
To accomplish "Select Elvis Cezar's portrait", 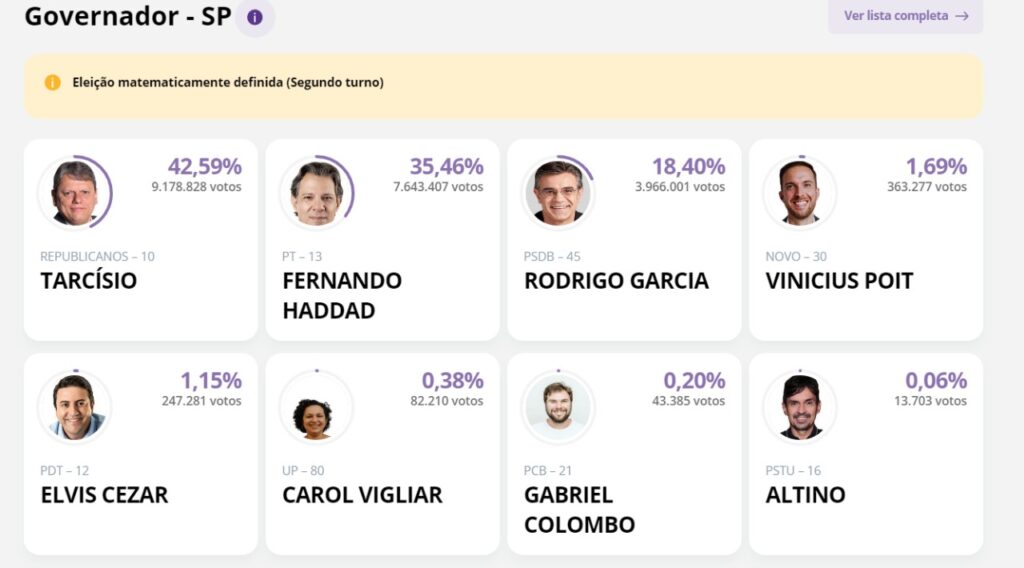I will click(75, 406).
